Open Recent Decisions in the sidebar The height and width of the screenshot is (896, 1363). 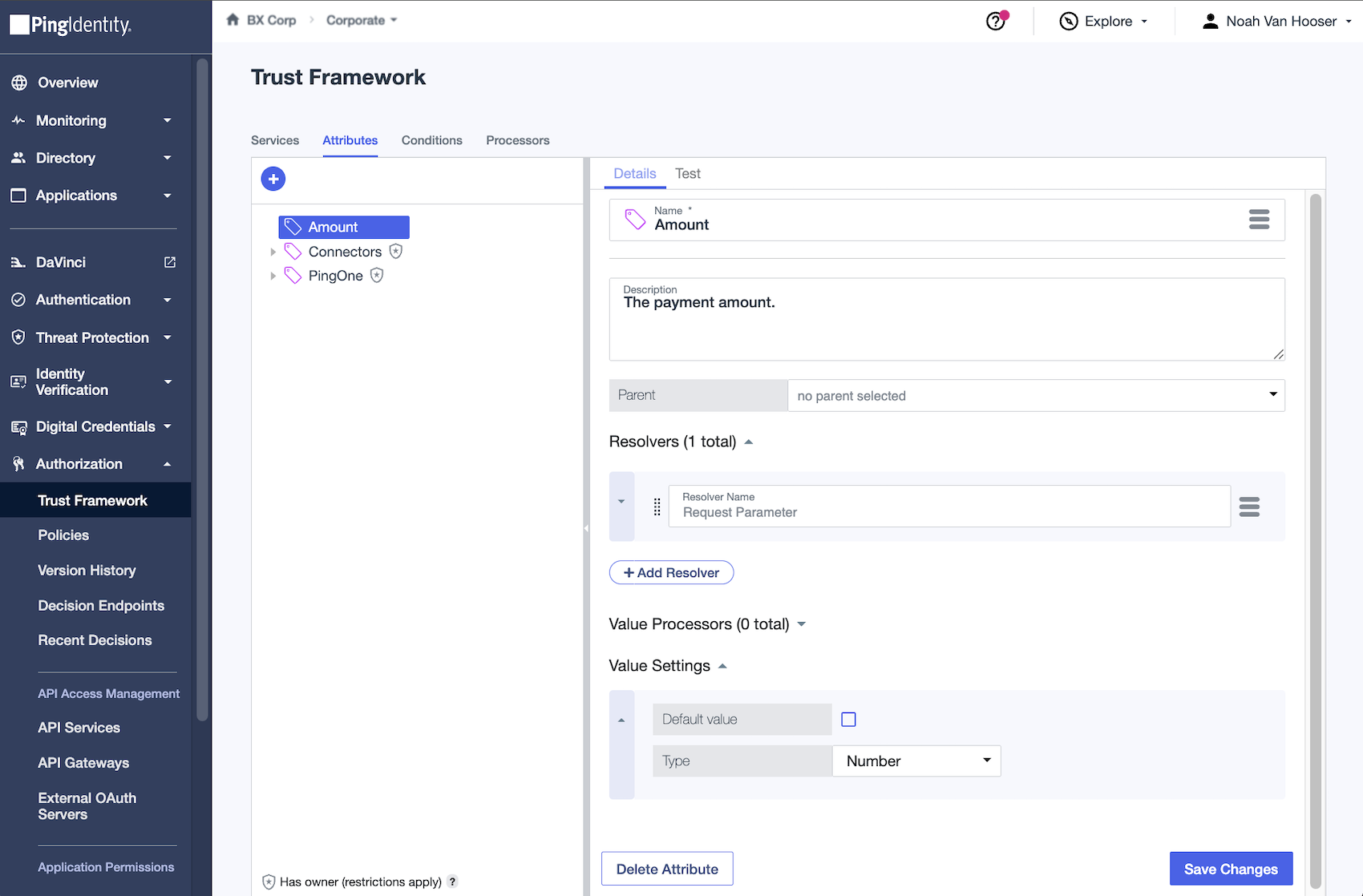click(95, 640)
